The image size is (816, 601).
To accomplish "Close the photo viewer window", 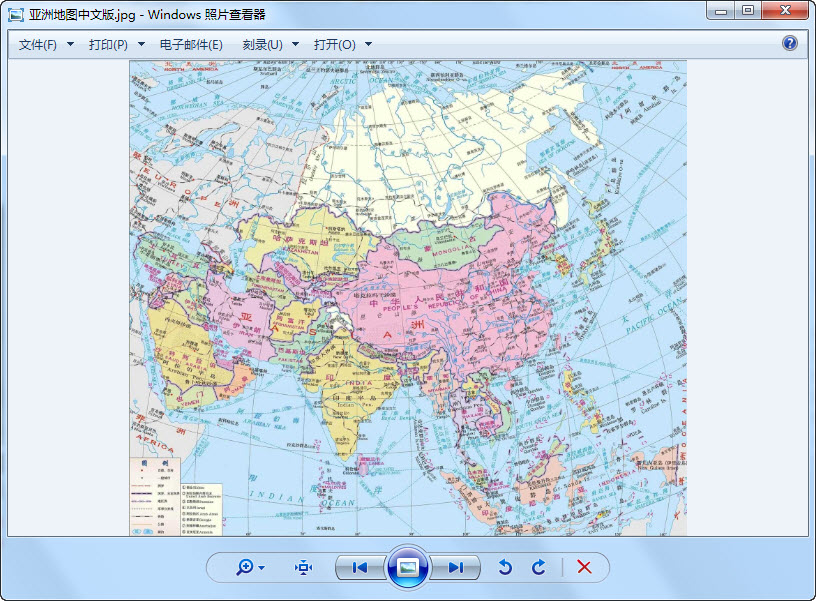I will (x=786, y=10).
